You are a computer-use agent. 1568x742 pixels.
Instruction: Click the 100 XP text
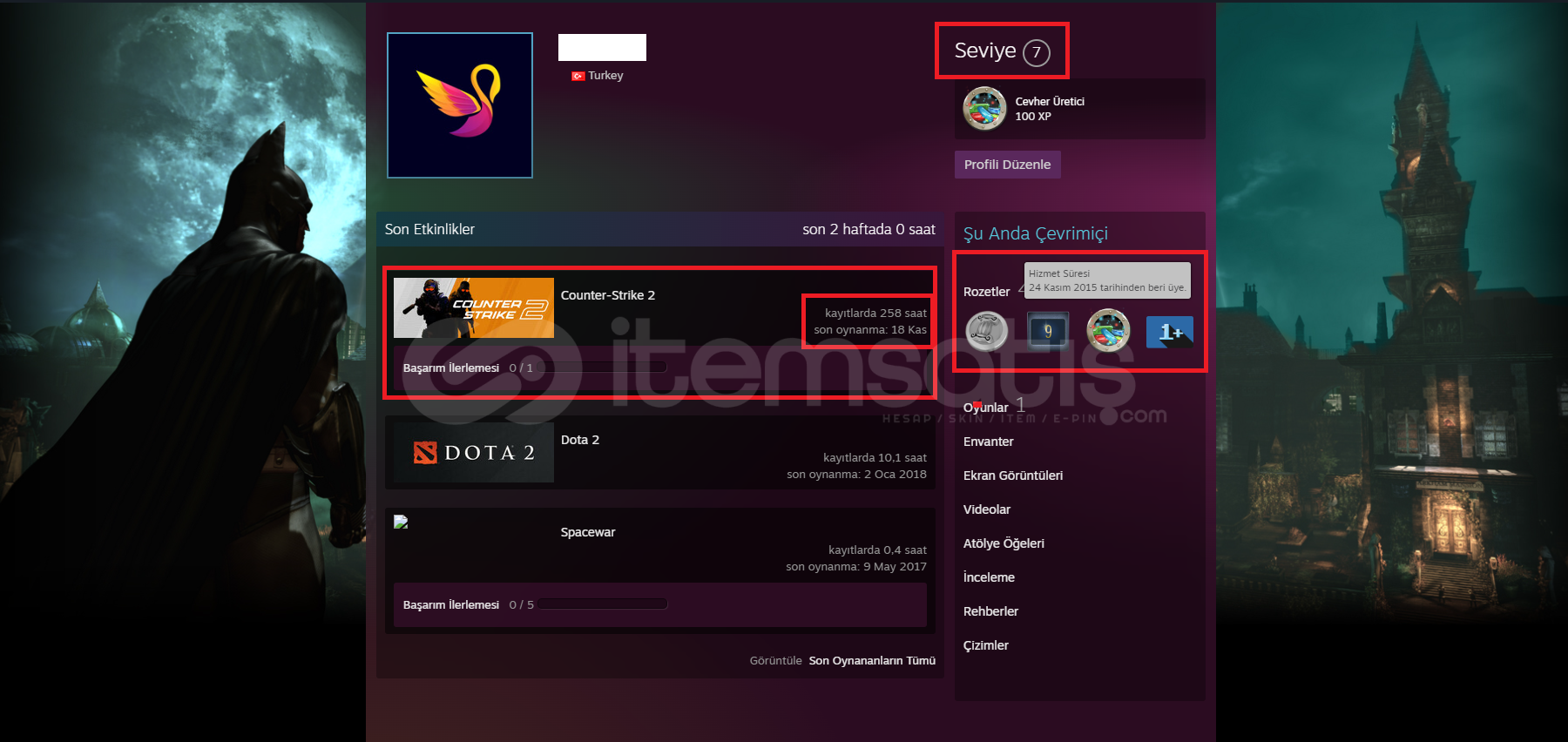(x=1033, y=117)
